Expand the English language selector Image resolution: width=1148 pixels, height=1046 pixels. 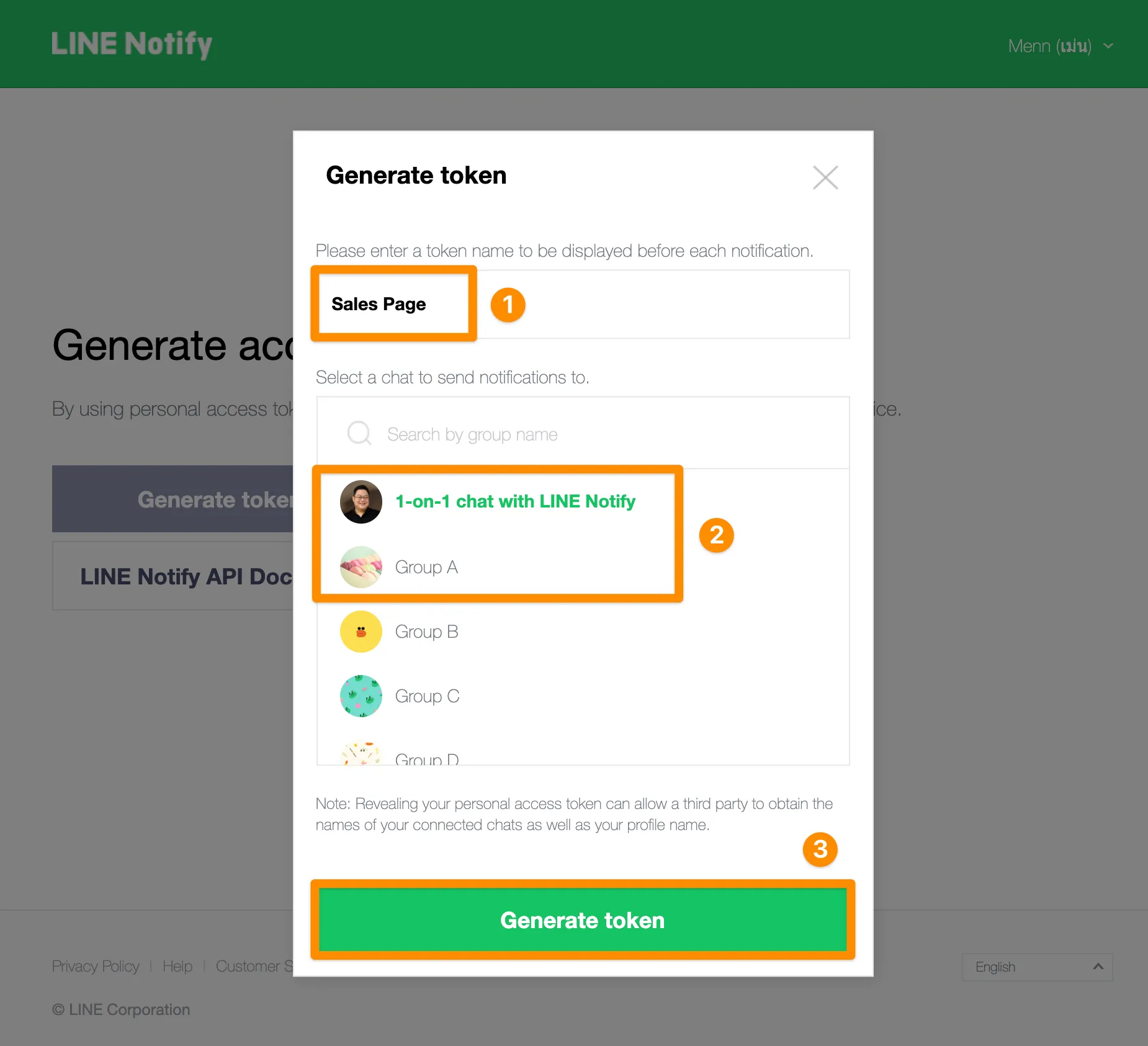pyautogui.click(x=1037, y=967)
